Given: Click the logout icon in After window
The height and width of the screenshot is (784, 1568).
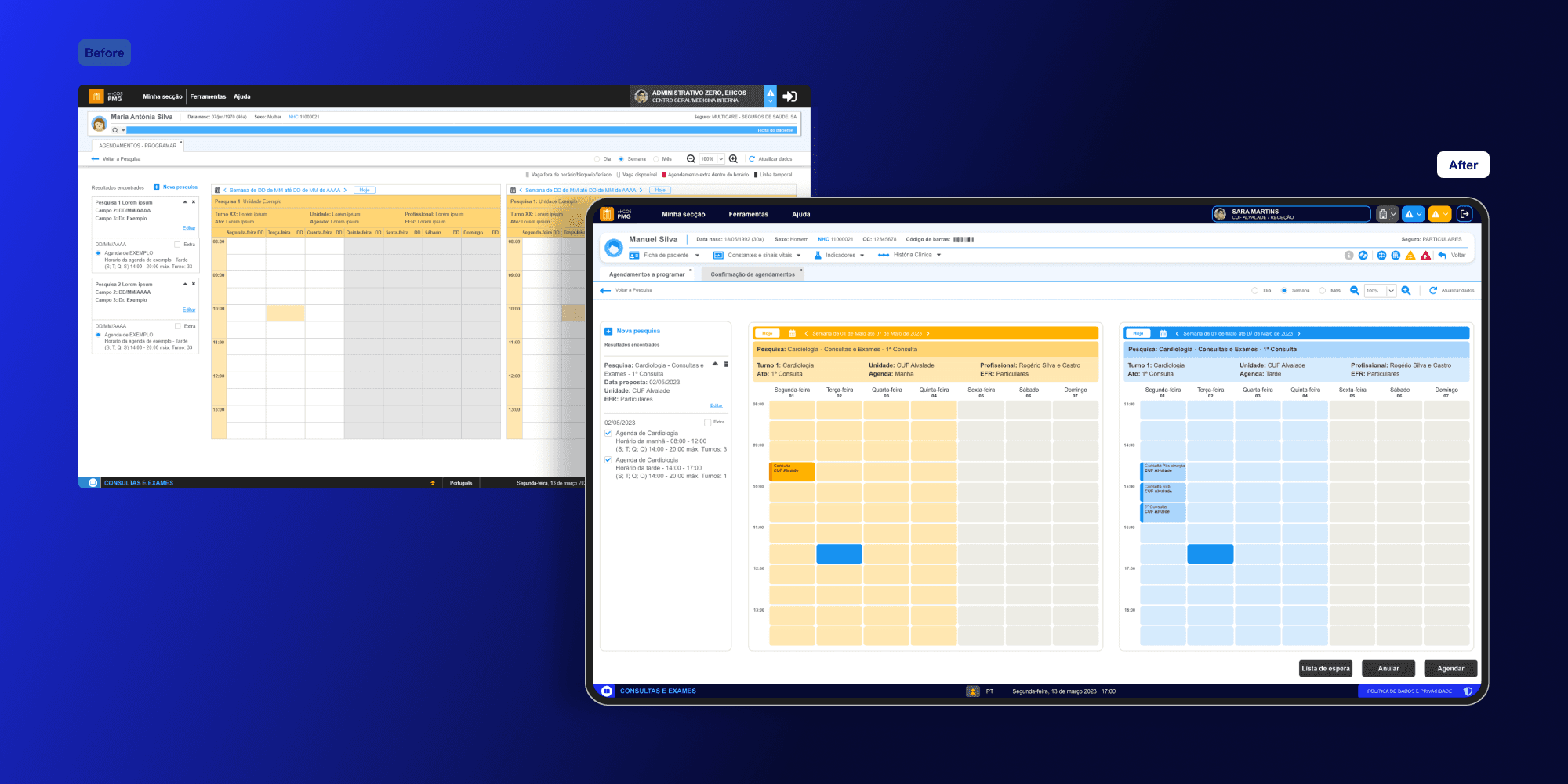Looking at the screenshot, I should (x=1465, y=214).
